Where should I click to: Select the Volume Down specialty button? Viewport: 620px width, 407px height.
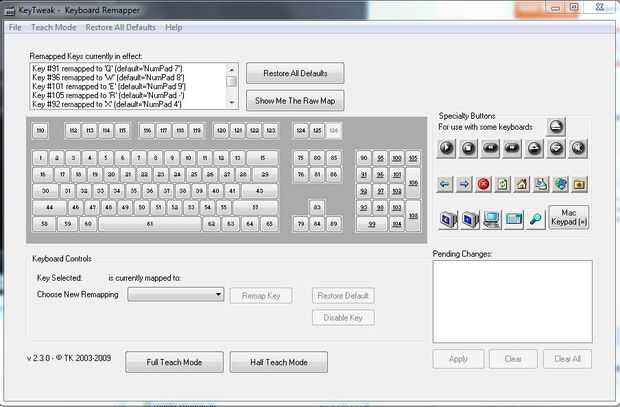(556, 148)
